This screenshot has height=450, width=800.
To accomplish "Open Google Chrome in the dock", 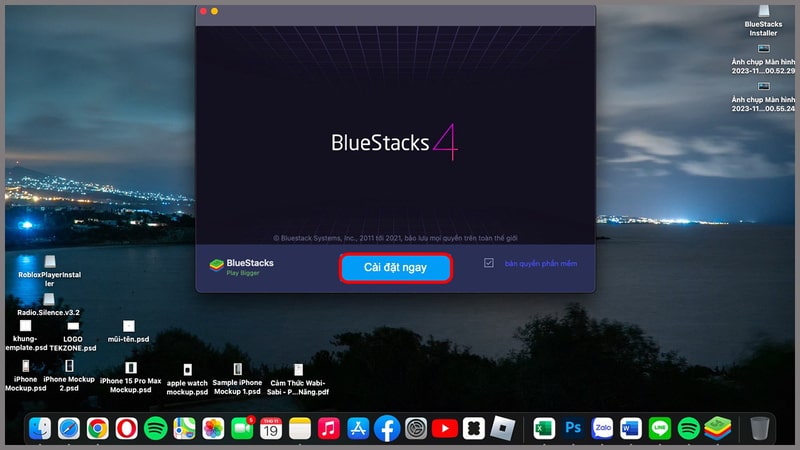I will [97, 428].
